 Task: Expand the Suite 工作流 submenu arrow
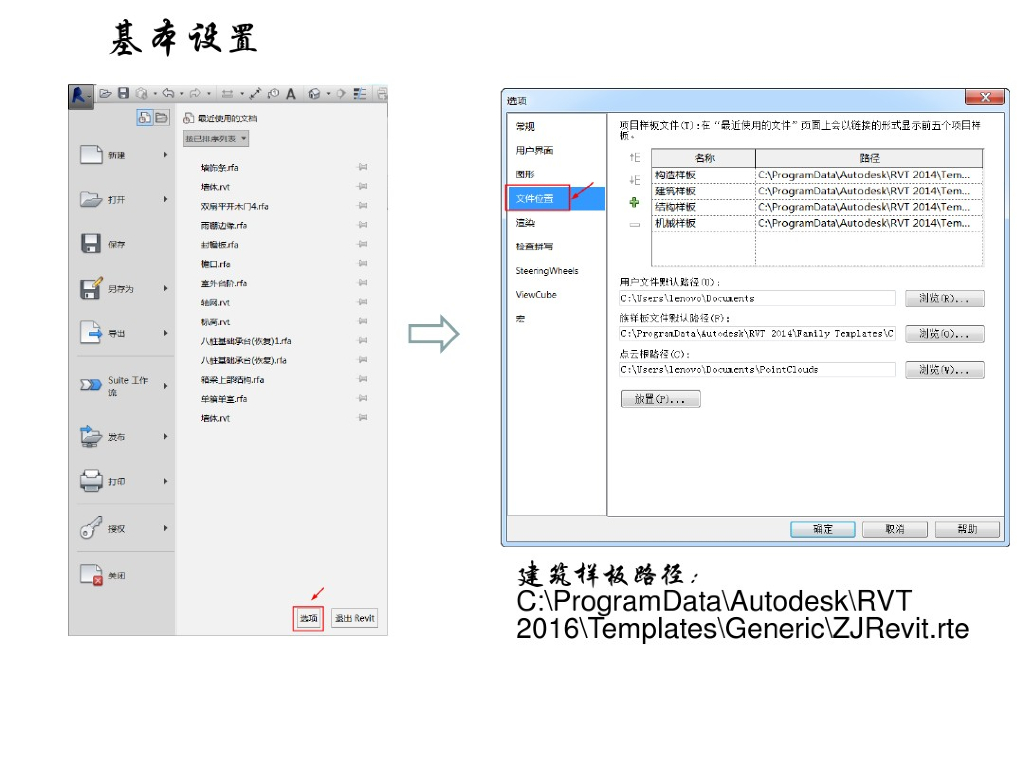(165, 386)
